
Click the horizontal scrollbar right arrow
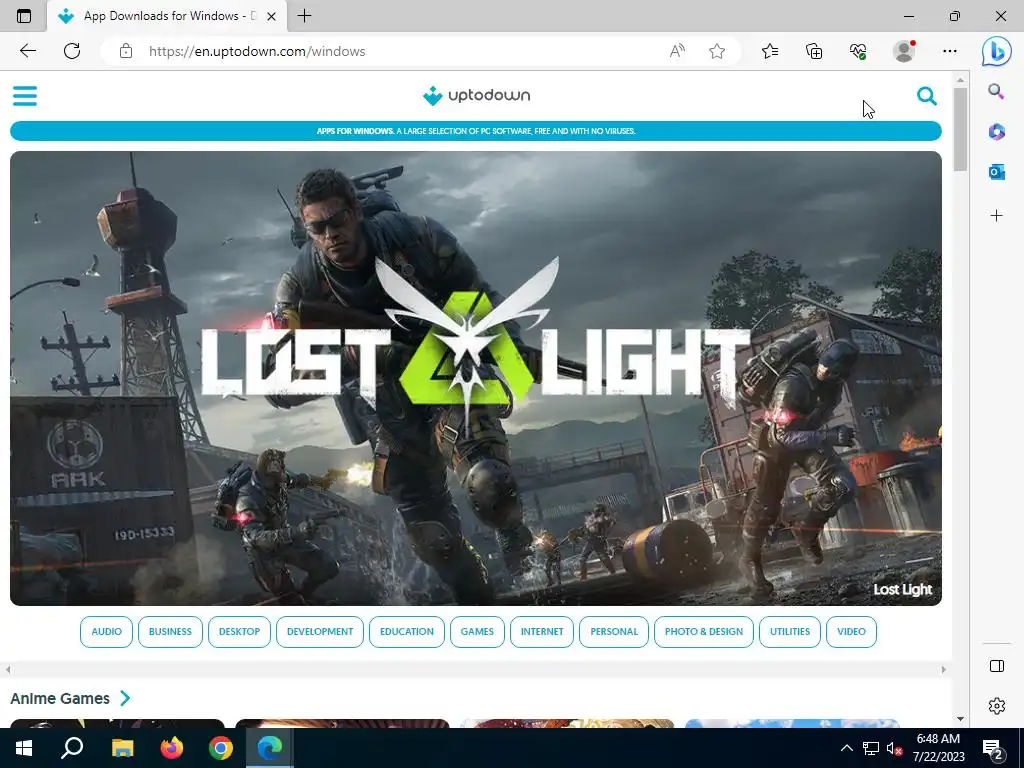(x=944, y=669)
